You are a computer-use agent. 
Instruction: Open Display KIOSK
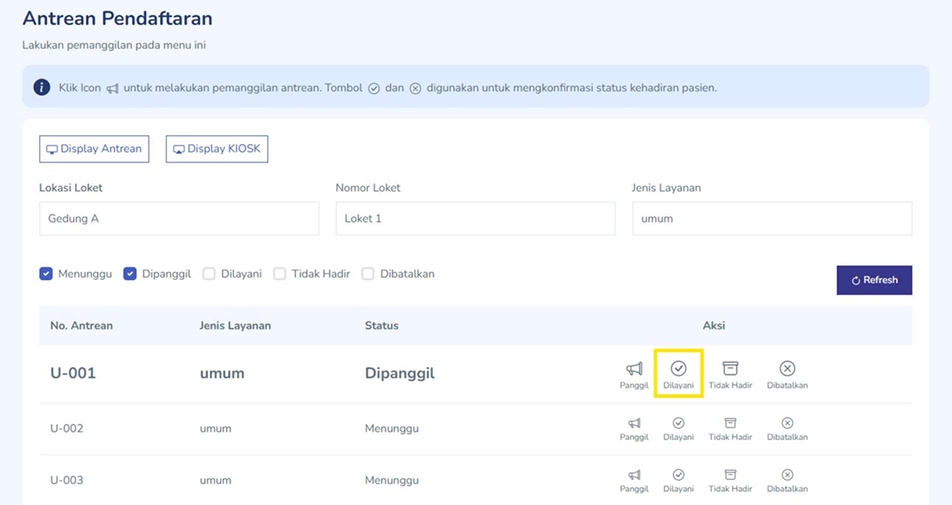[x=217, y=149]
